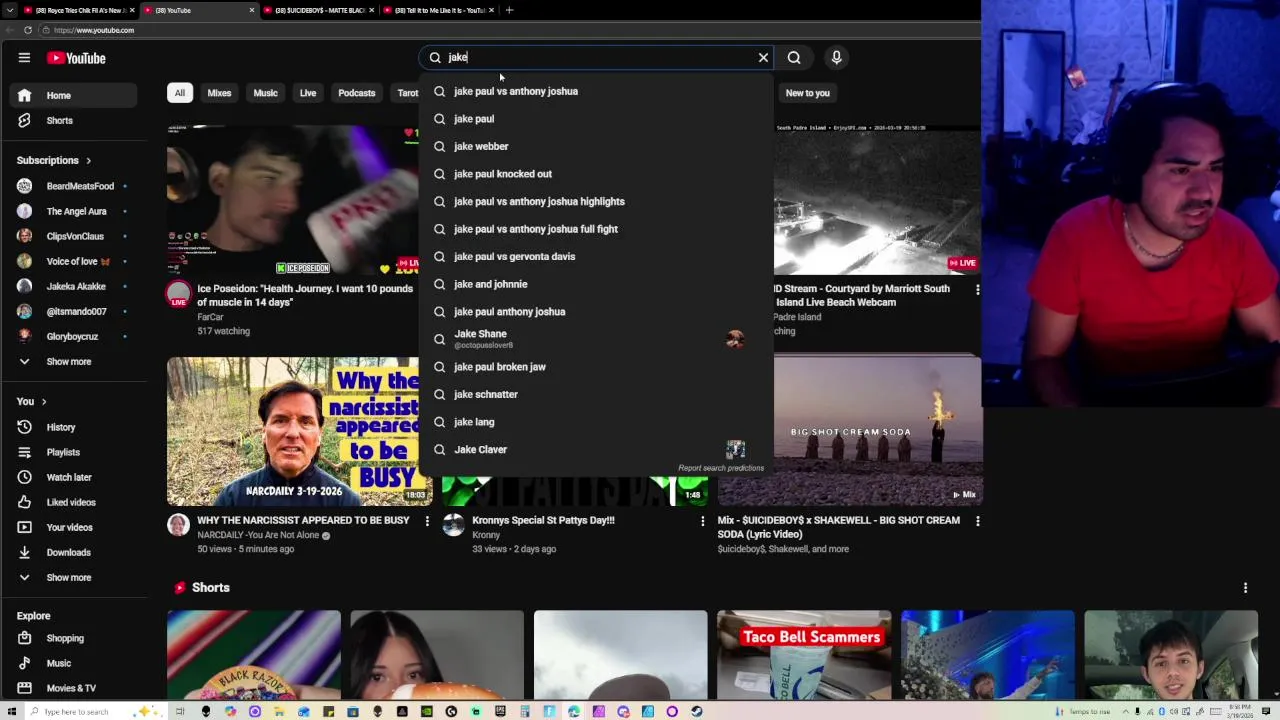Open Home in the sidebar
The width and height of the screenshot is (1280, 720).
[74, 95]
